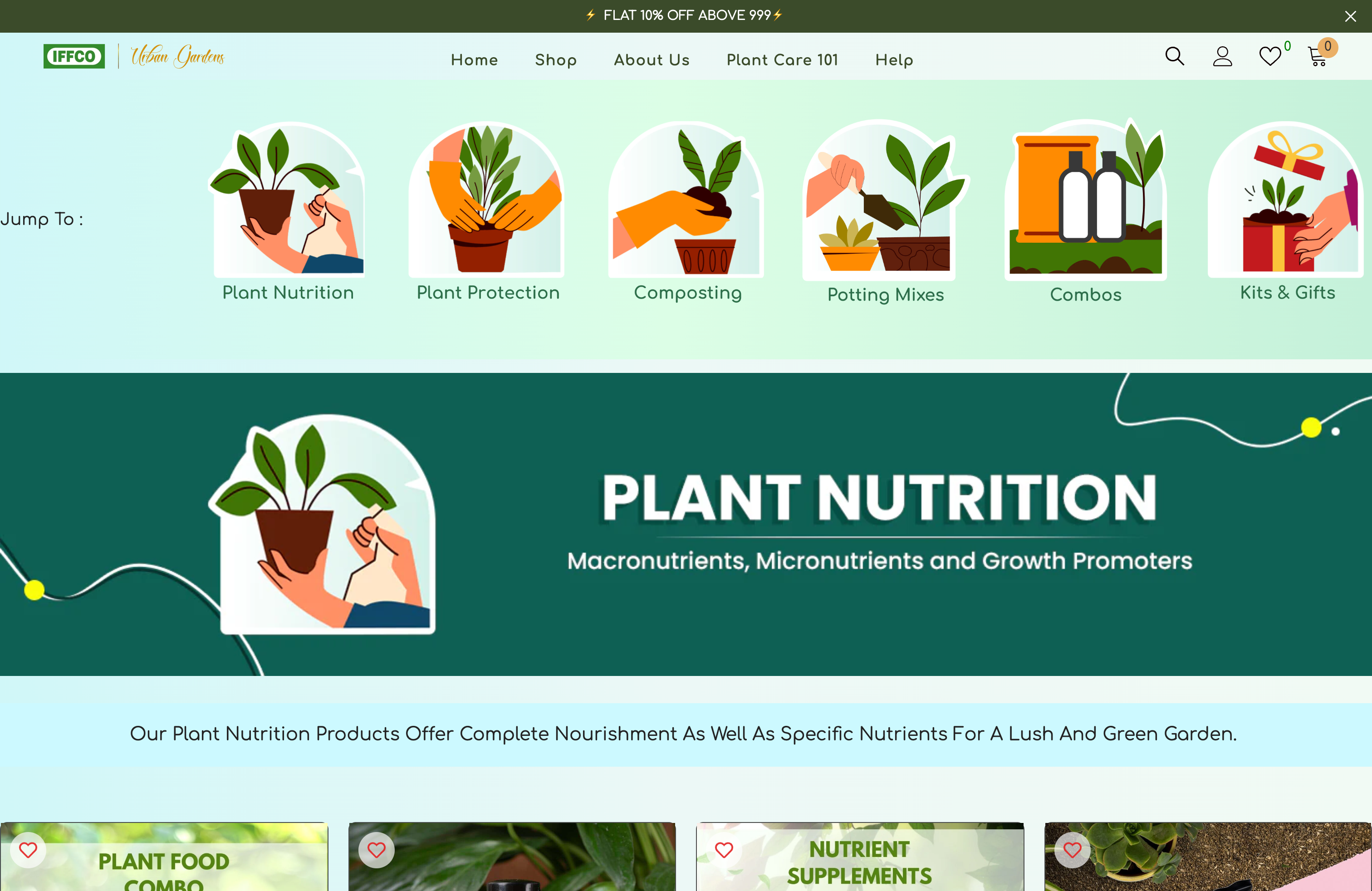Click the IFFCO Urban Gardens logo
The image size is (1372, 891).
coord(135,56)
